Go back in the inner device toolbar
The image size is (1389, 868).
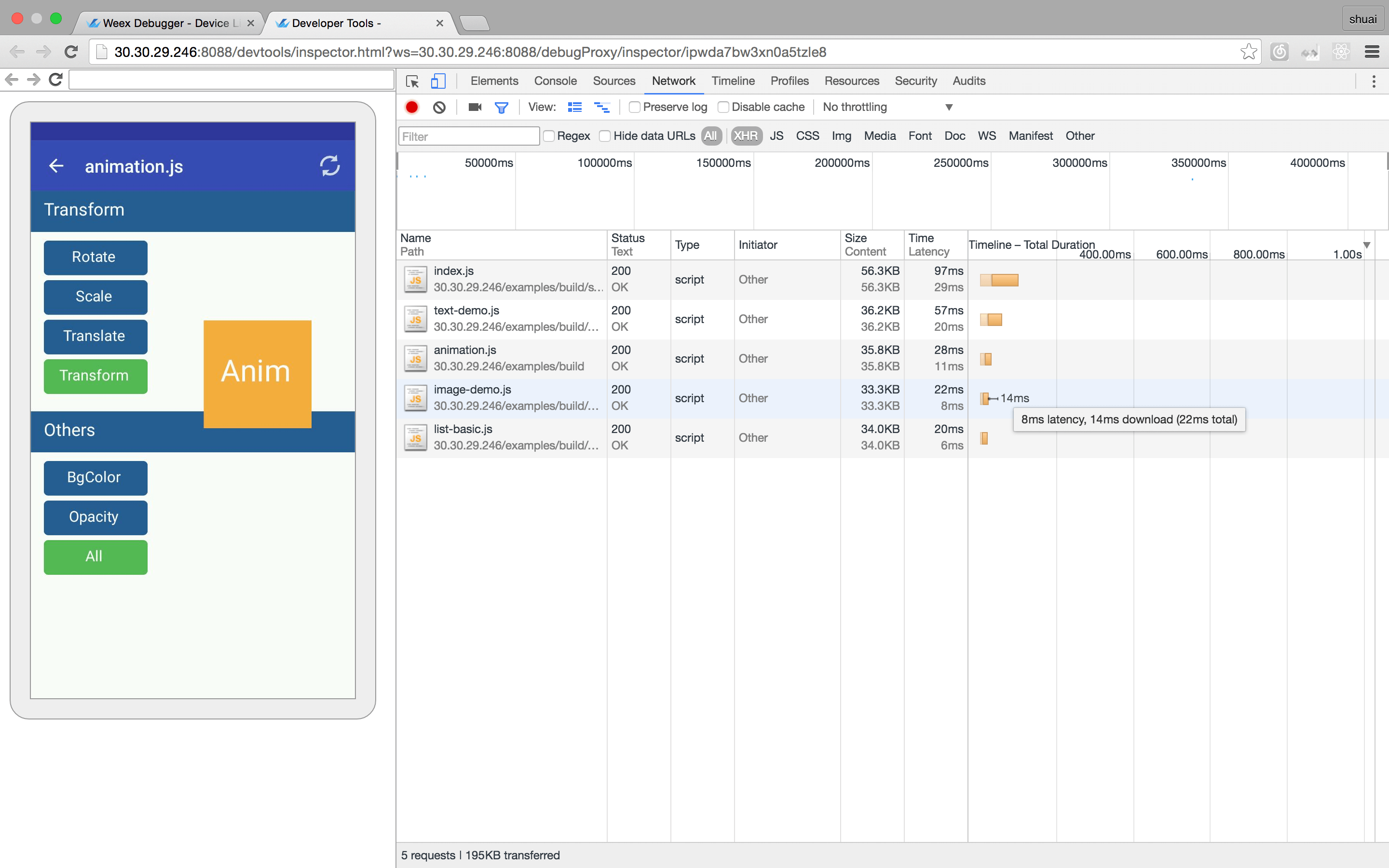12,79
